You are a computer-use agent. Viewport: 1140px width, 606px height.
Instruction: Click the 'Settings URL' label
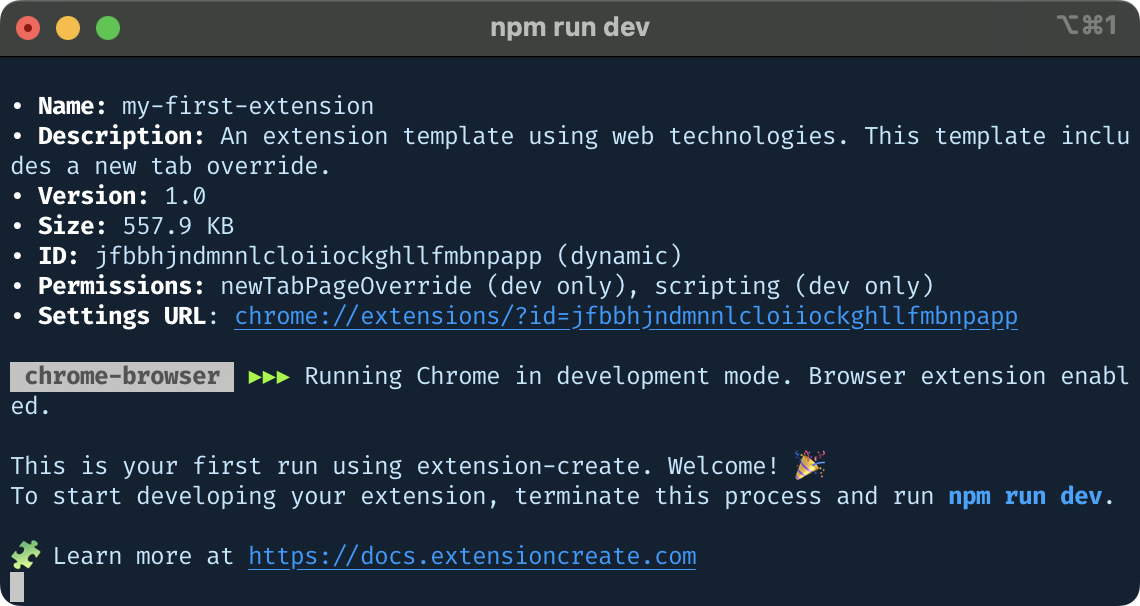pyautogui.click(x=122, y=317)
